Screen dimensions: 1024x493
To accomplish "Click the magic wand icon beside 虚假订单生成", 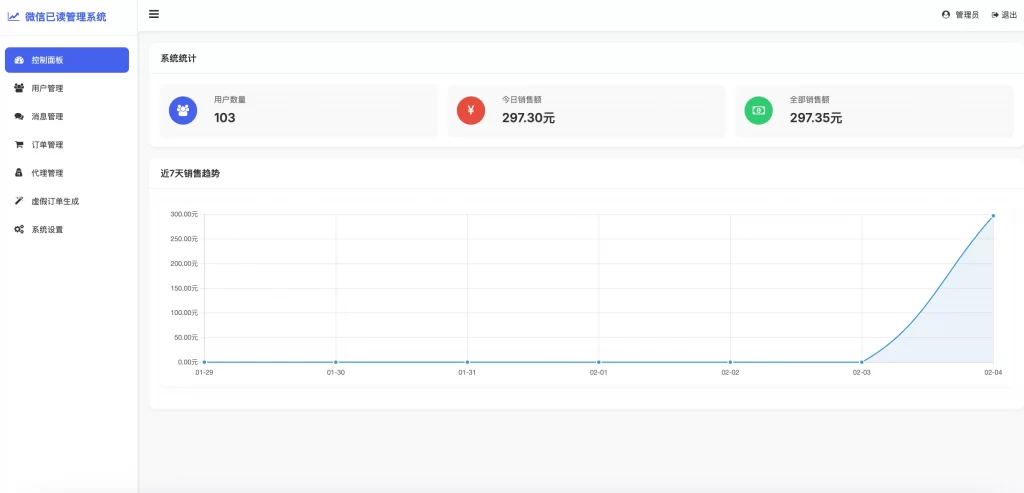I will [x=19, y=201].
